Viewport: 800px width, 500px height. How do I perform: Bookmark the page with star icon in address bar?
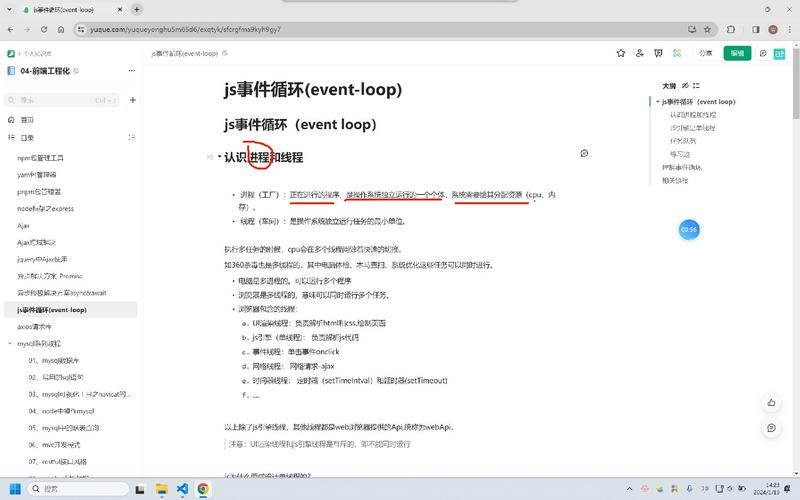(707, 30)
